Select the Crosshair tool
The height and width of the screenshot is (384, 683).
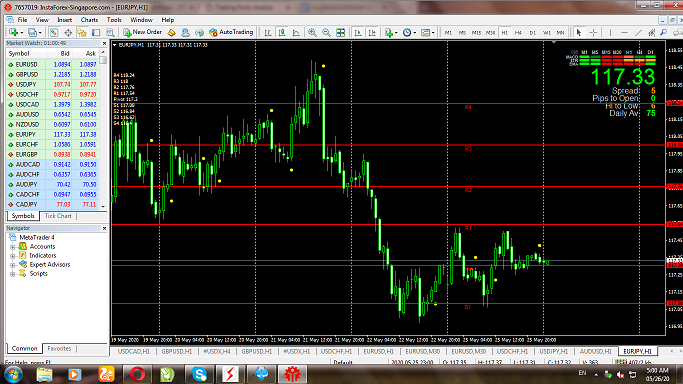593,32
